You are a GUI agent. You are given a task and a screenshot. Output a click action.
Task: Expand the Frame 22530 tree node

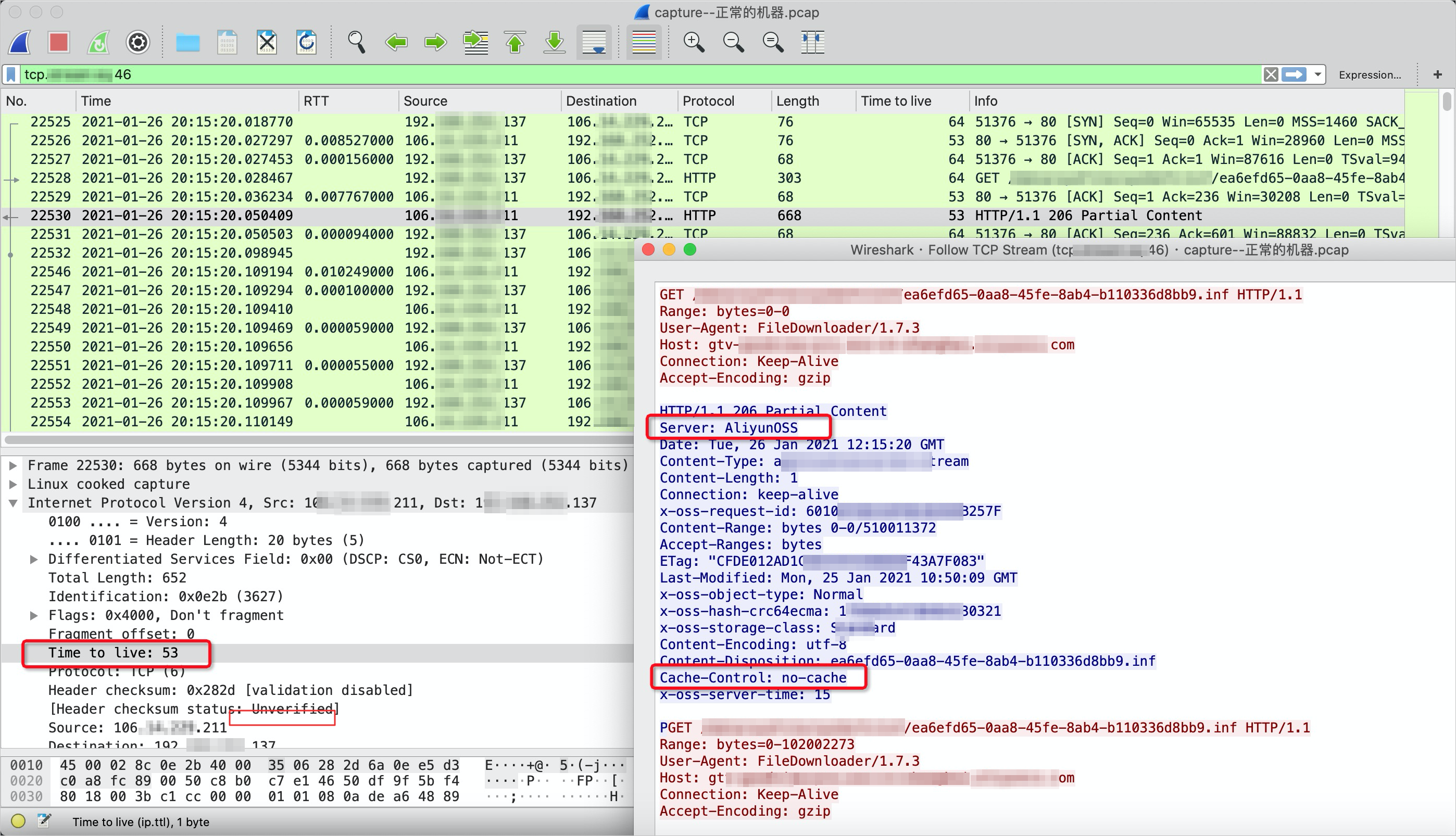click(12, 466)
